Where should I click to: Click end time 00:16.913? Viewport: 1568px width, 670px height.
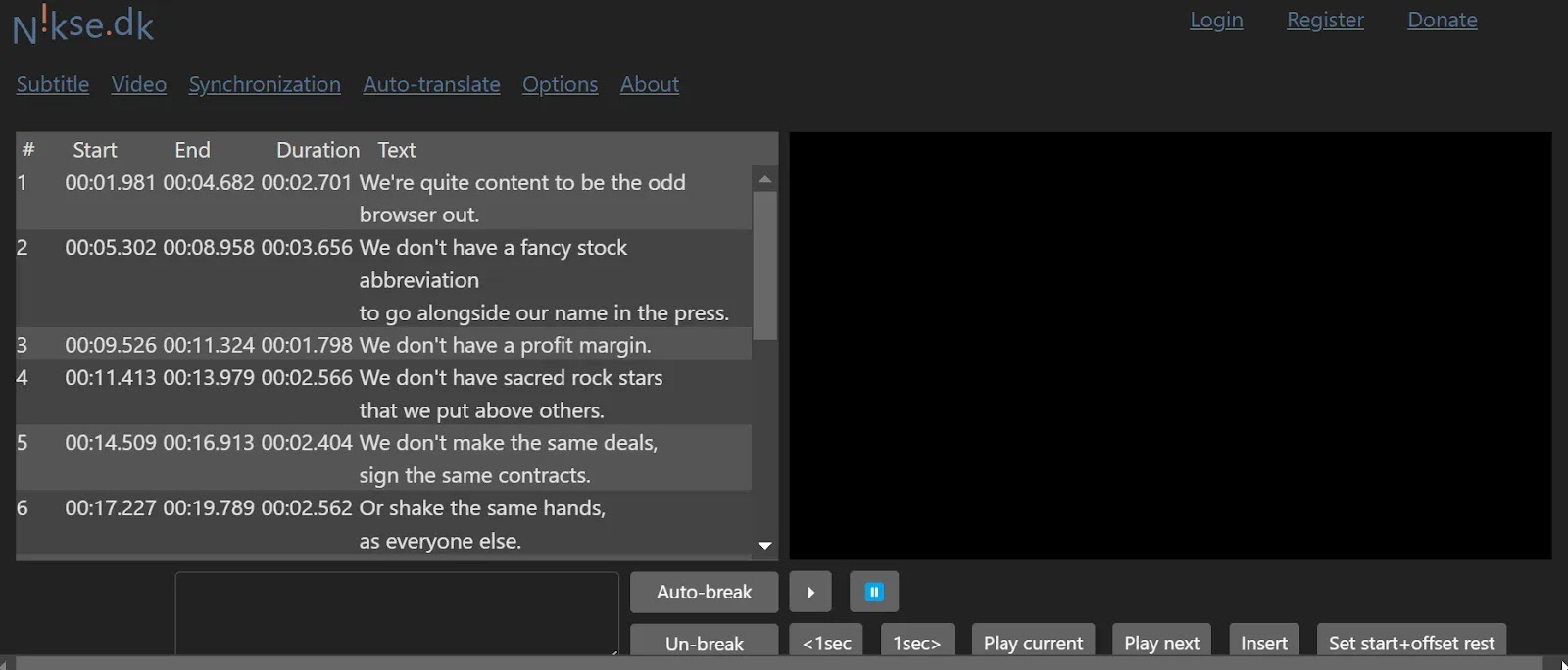[209, 442]
